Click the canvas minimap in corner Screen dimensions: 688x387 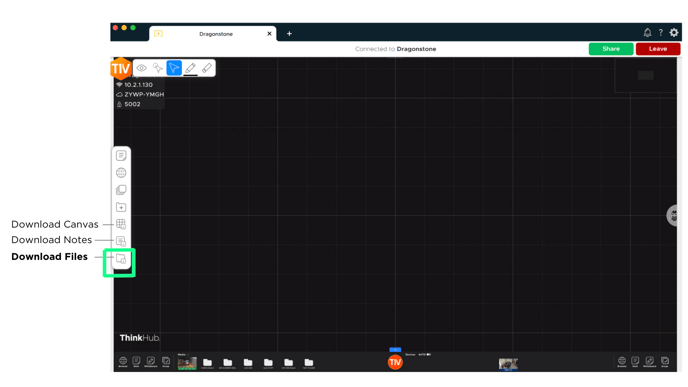(645, 75)
